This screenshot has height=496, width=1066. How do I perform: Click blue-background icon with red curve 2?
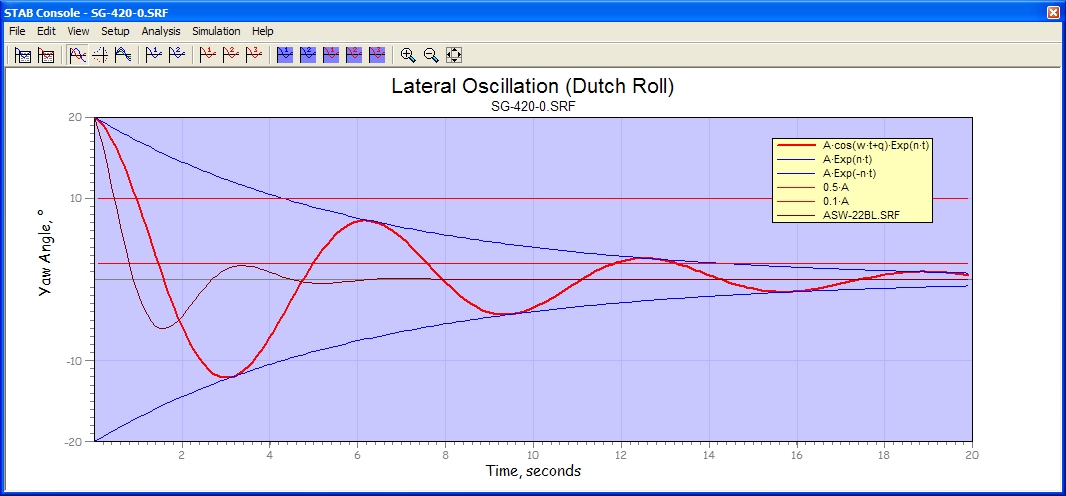[354, 56]
